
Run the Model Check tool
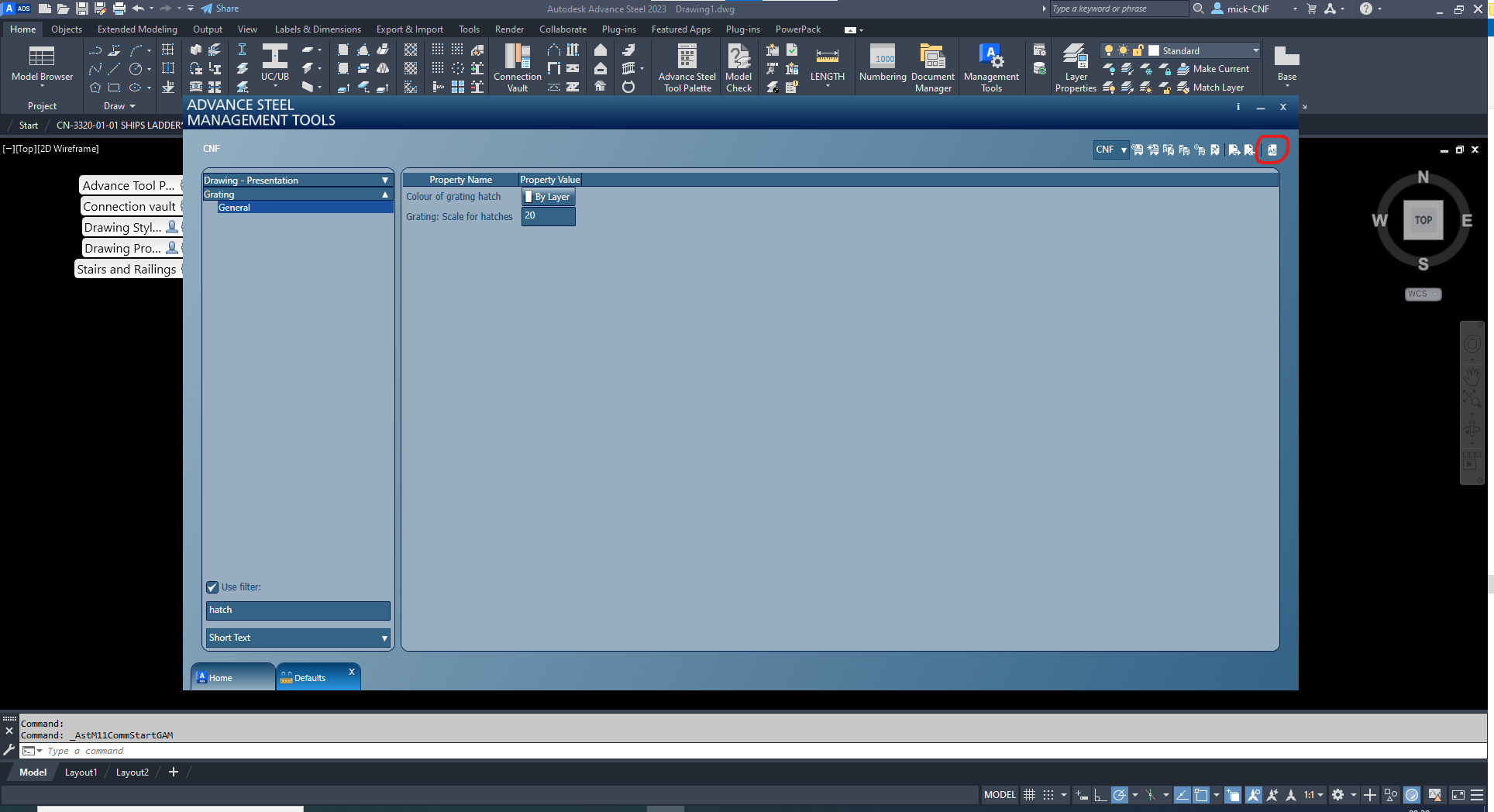tap(738, 68)
